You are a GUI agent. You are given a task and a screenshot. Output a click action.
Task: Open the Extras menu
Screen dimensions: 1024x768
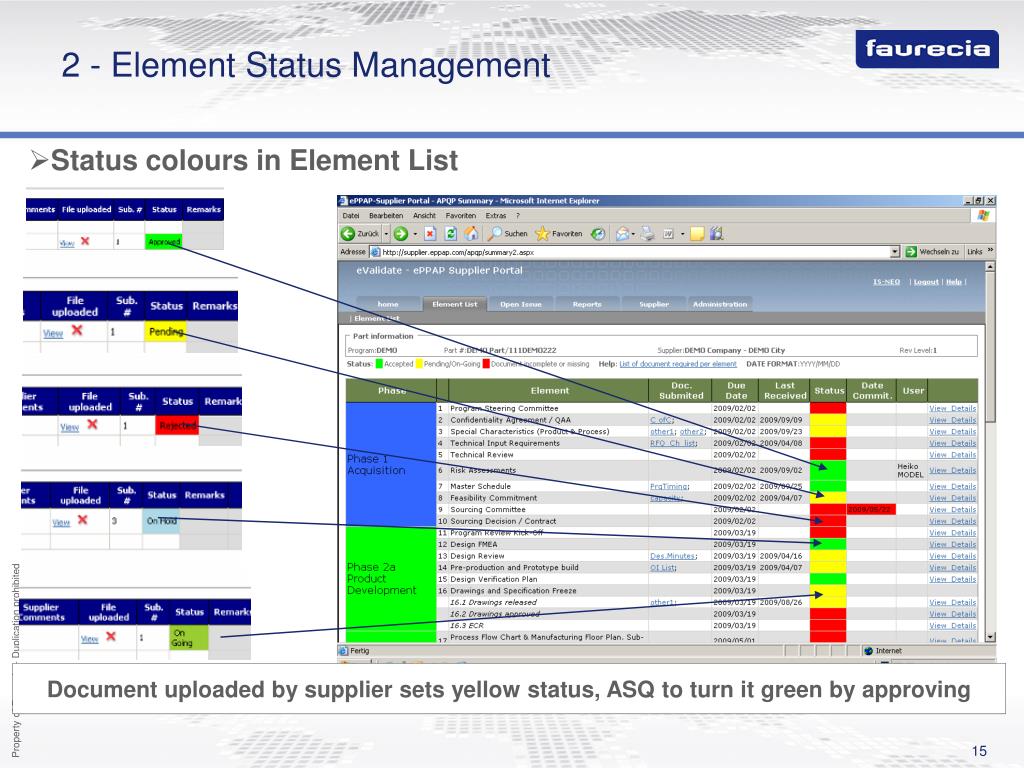point(496,216)
